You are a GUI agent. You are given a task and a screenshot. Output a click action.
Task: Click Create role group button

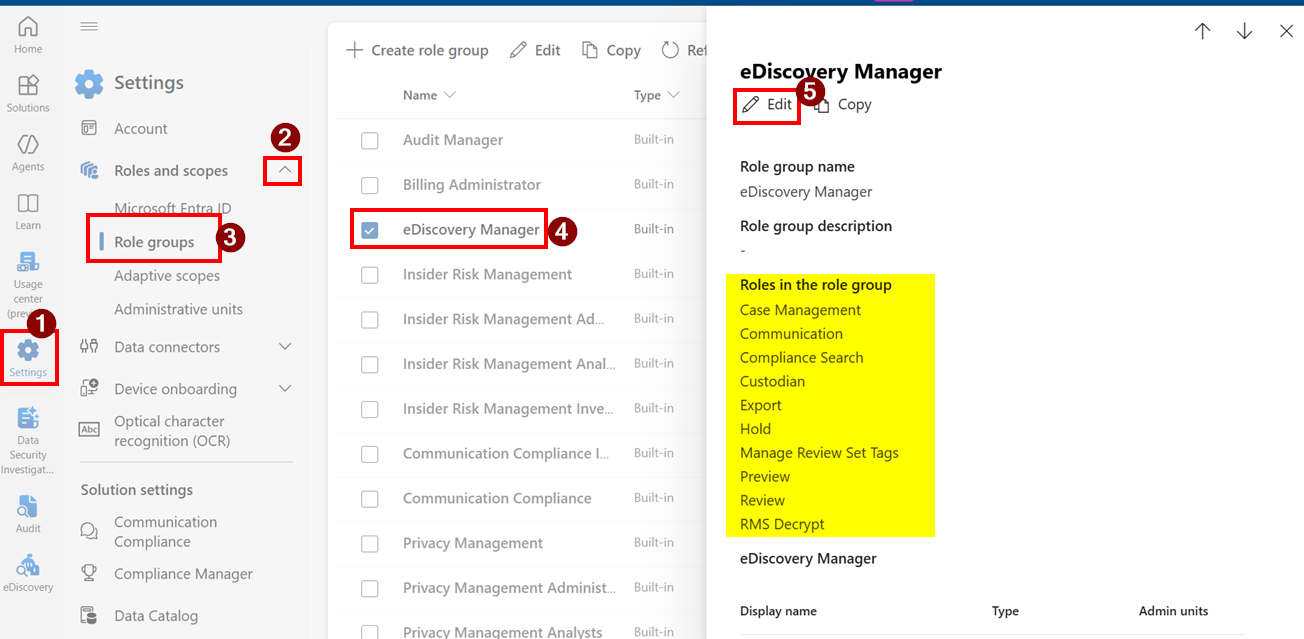(x=417, y=50)
